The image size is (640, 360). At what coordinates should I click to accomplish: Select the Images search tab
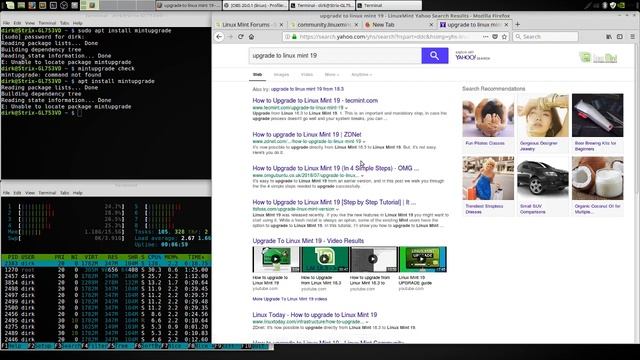281,75
